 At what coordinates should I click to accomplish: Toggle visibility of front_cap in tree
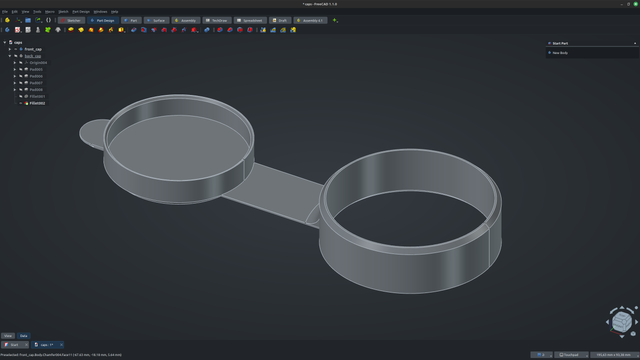click(16, 49)
